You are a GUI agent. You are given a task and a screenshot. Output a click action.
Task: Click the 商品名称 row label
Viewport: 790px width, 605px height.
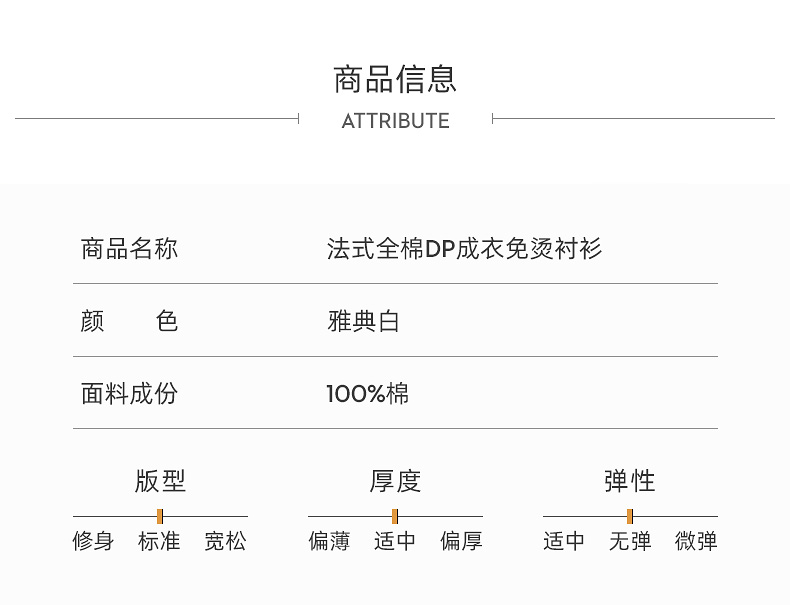(129, 249)
